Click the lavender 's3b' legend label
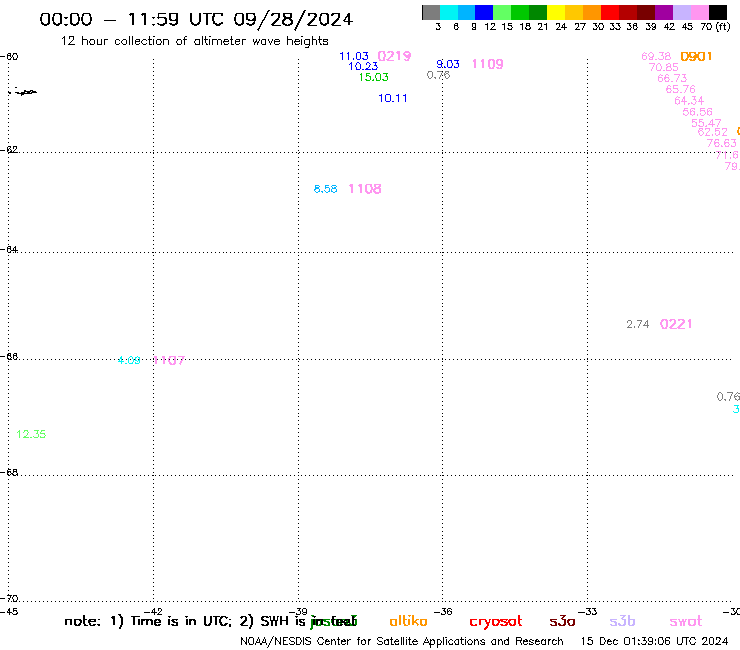This screenshot has height=650, width=740. [x=622, y=621]
